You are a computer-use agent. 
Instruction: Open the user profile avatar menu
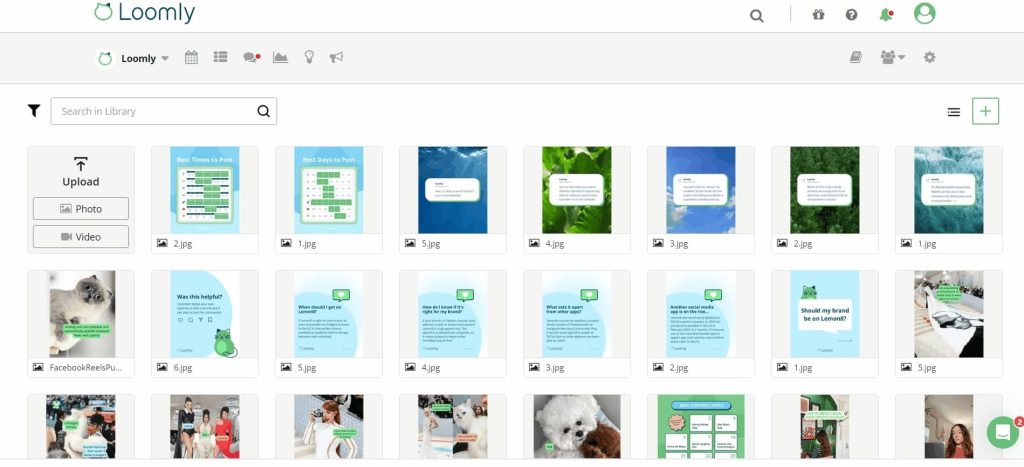click(924, 14)
